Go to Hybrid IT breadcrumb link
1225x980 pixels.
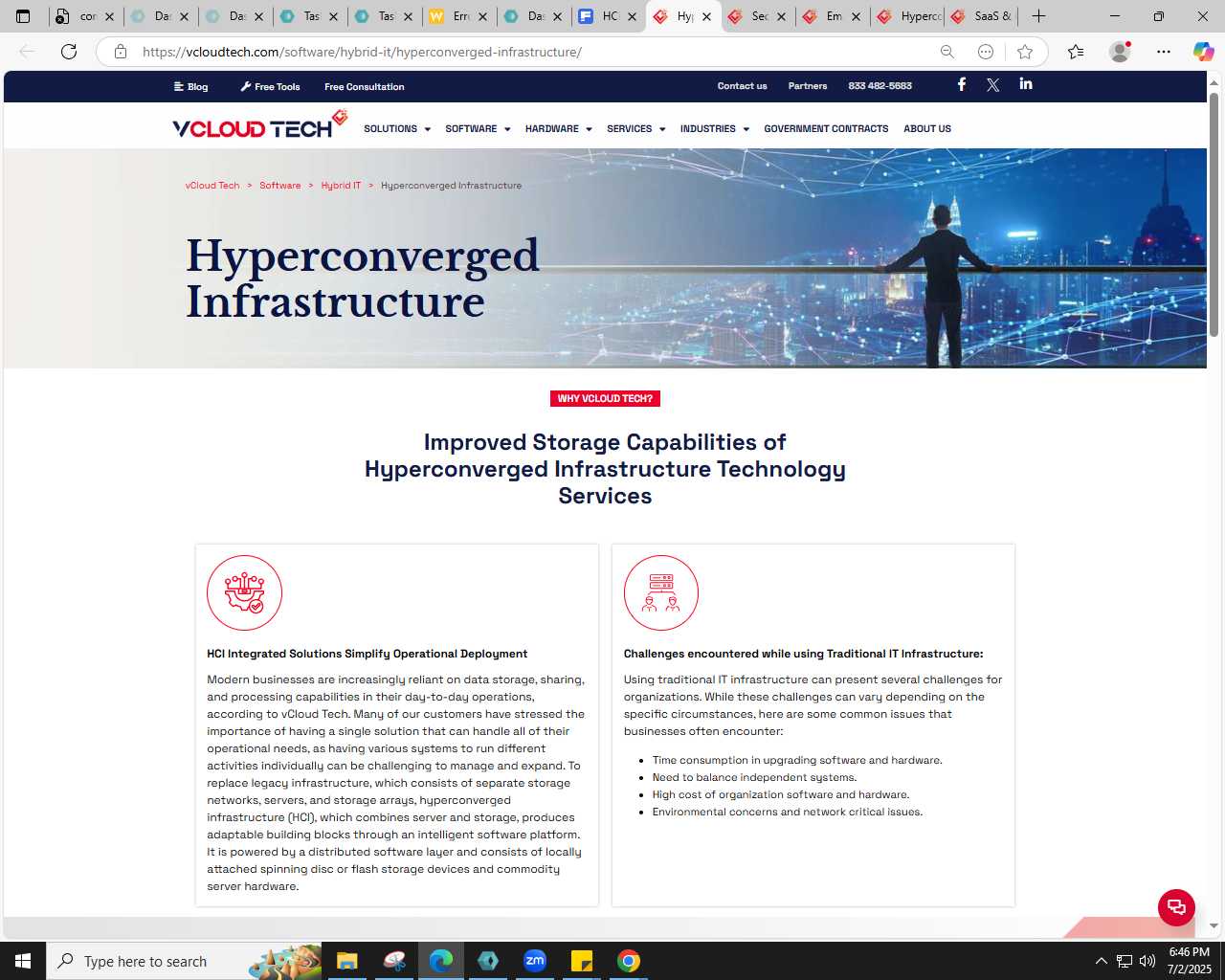pyautogui.click(x=341, y=186)
